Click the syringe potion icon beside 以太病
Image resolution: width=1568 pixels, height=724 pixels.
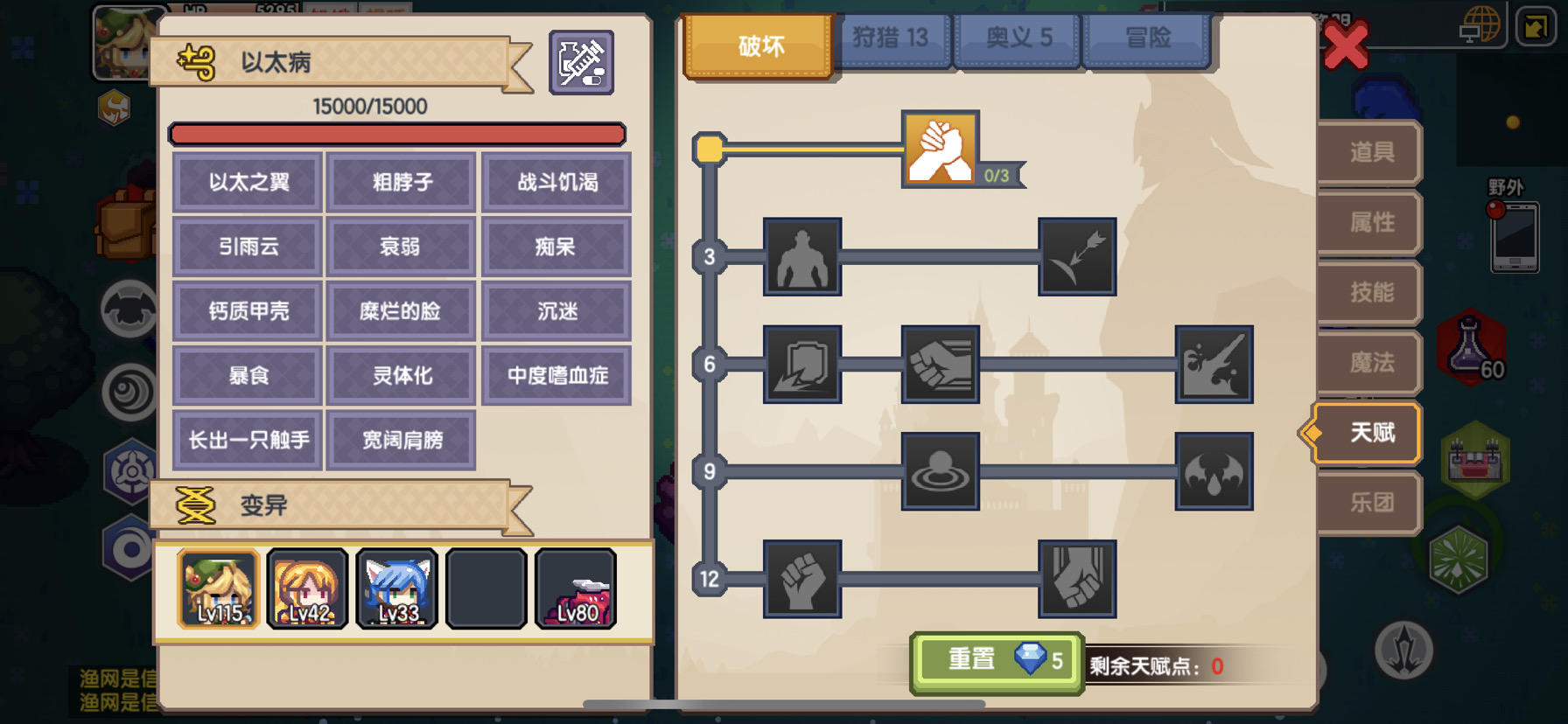click(581, 62)
